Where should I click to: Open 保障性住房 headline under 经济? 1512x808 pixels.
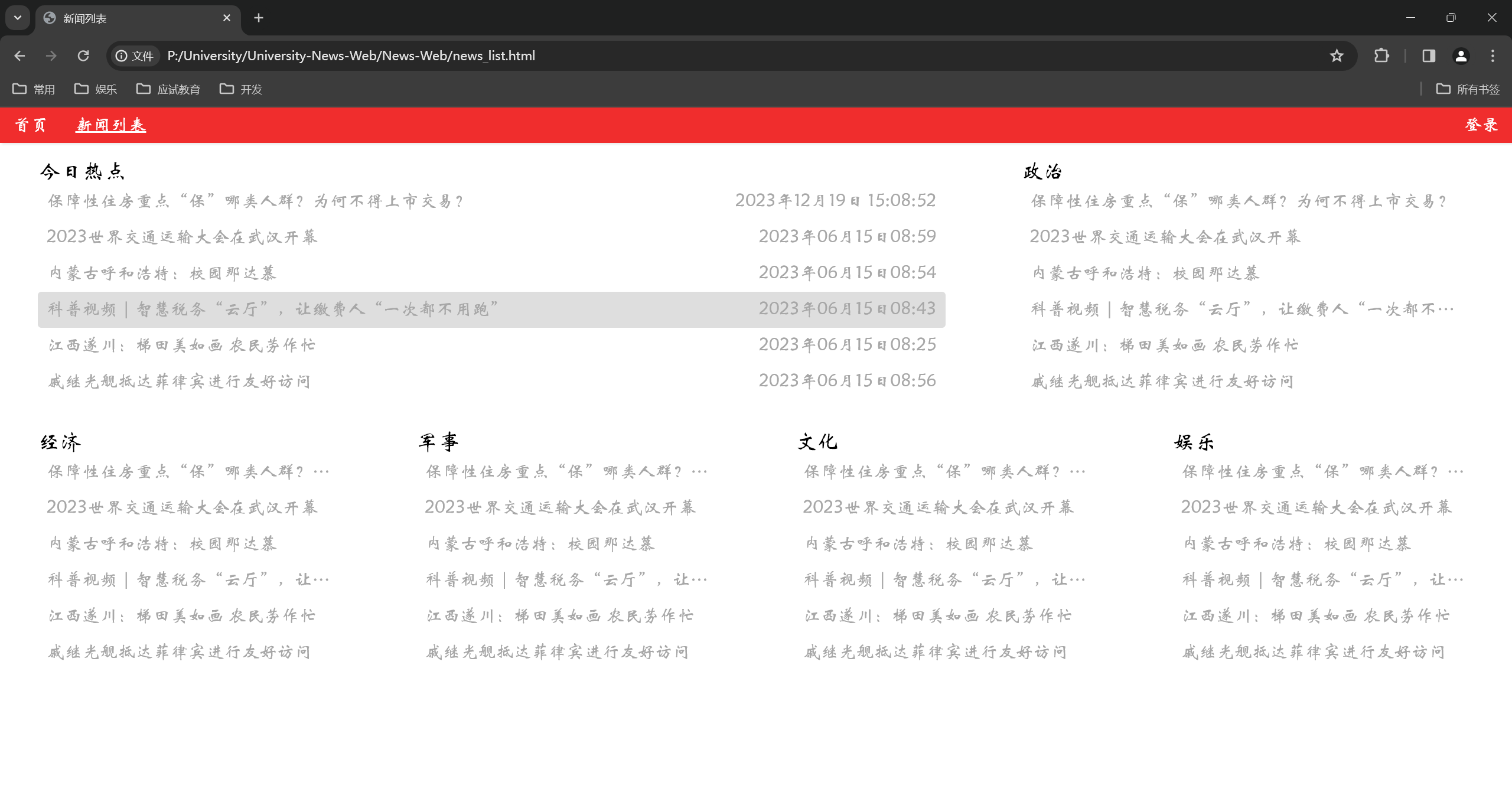(x=188, y=471)
